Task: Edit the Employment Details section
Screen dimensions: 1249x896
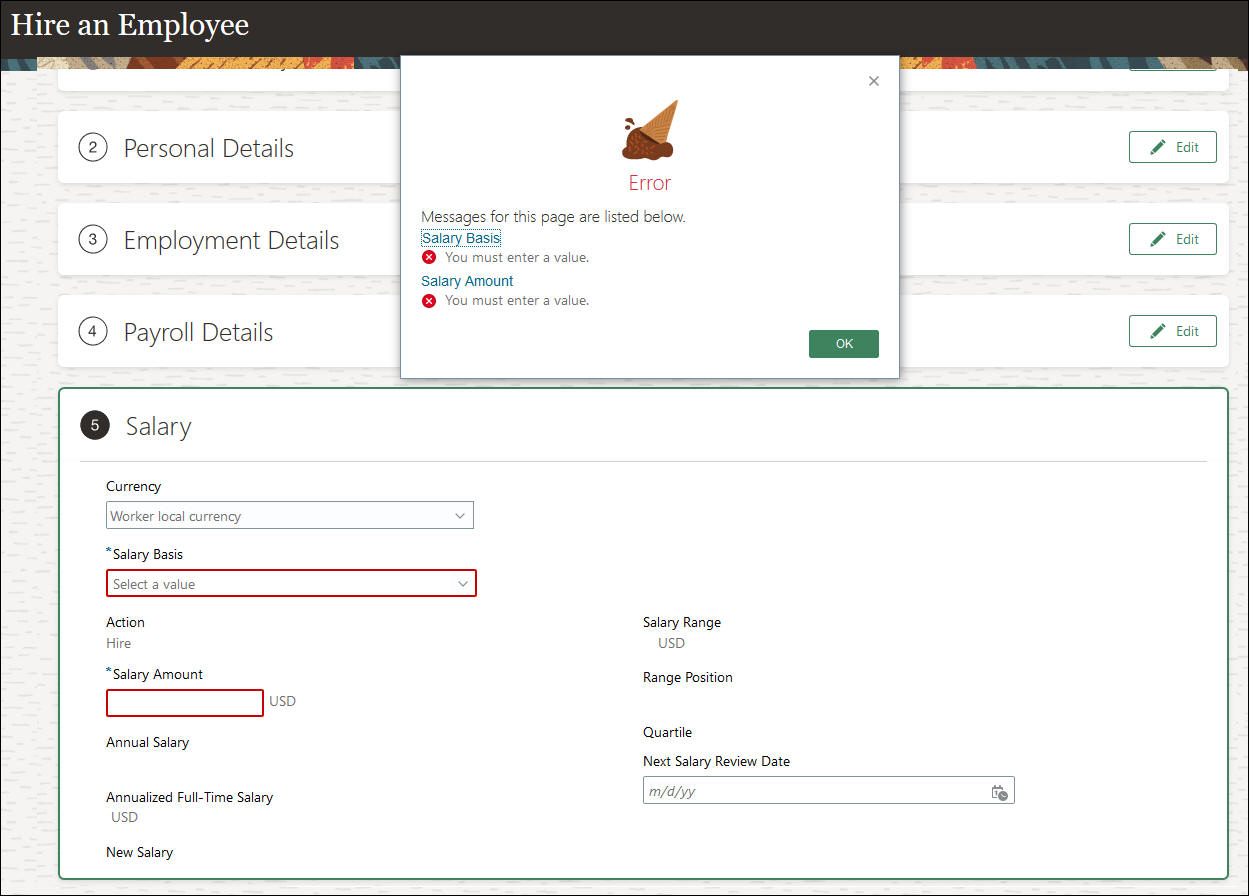Action: click(1172, 239)
